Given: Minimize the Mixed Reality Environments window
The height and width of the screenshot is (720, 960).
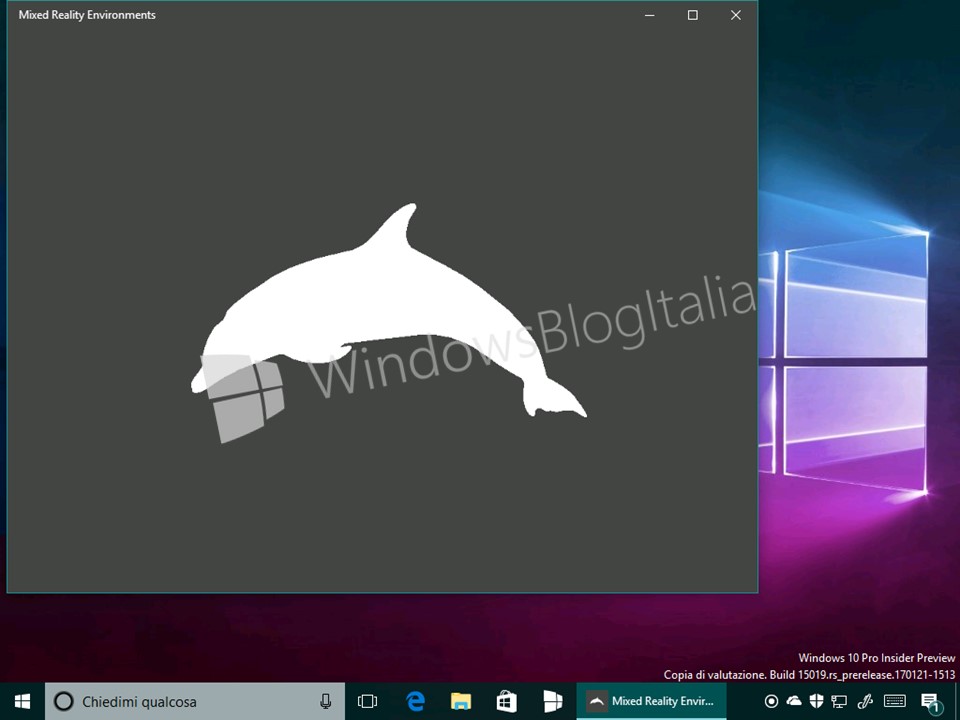Looking at the screenshot, I should point(650,15).
